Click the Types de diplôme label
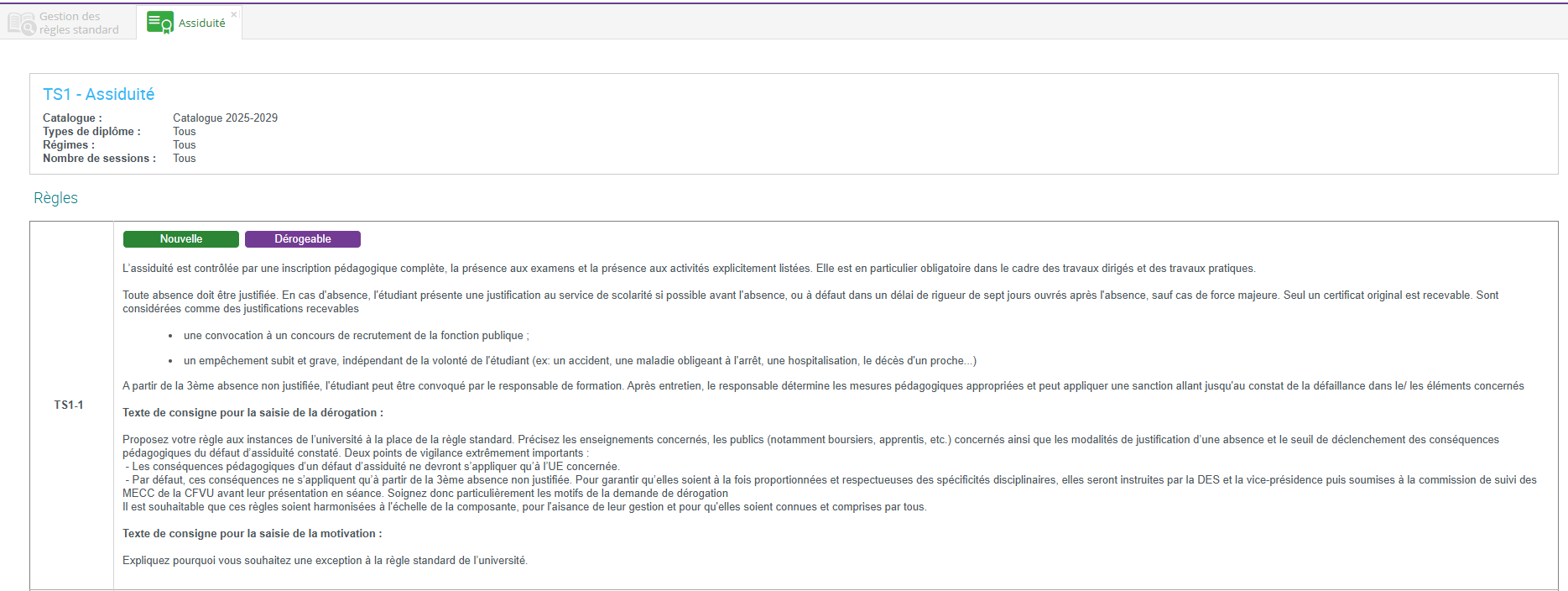Image resolution: width=1568 pixels, height=591 pixels. pos(91,132)
